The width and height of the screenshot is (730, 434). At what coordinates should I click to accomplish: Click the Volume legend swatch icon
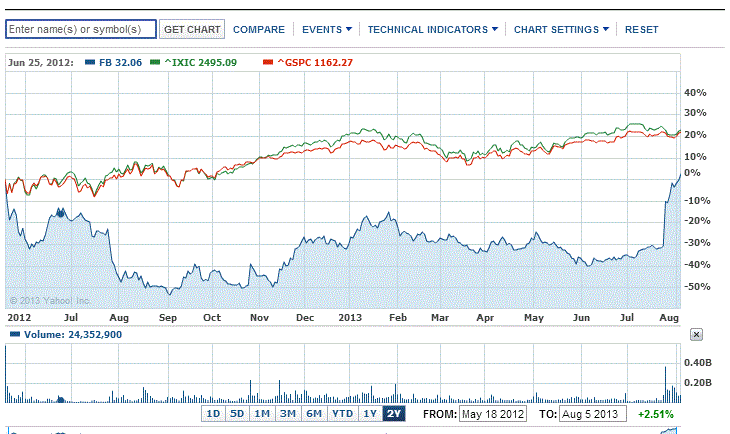point(15,334)
